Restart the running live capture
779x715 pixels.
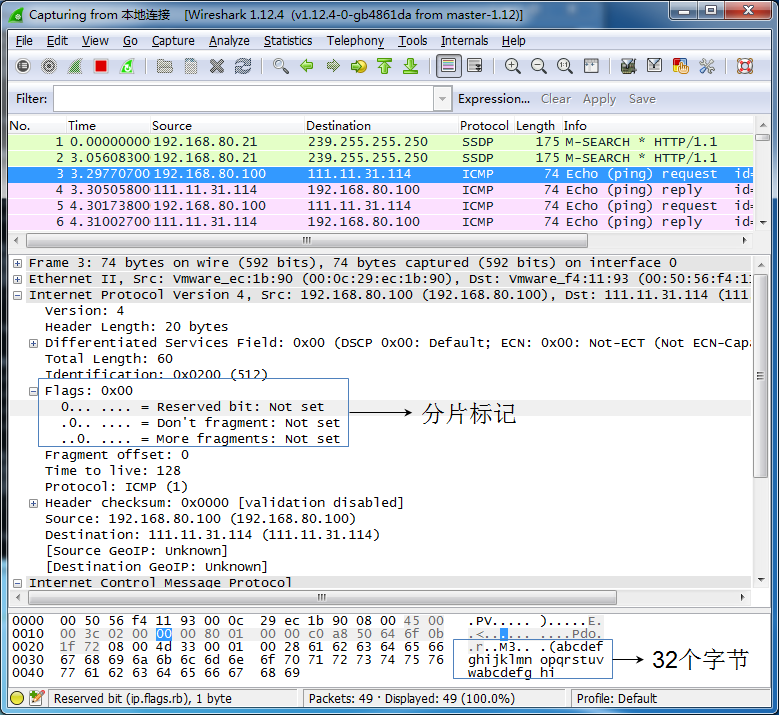click(127, 66)
